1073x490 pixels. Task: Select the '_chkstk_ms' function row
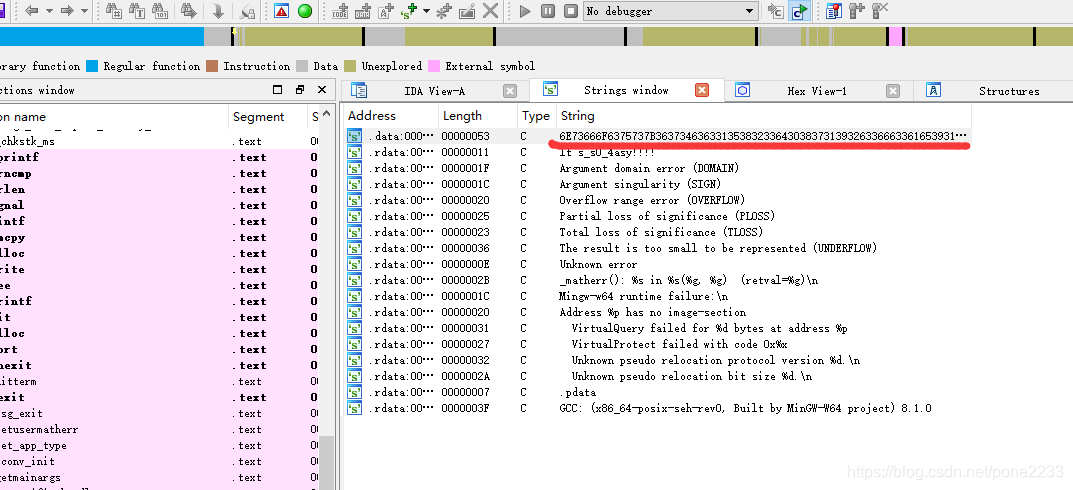pos(159,142)
